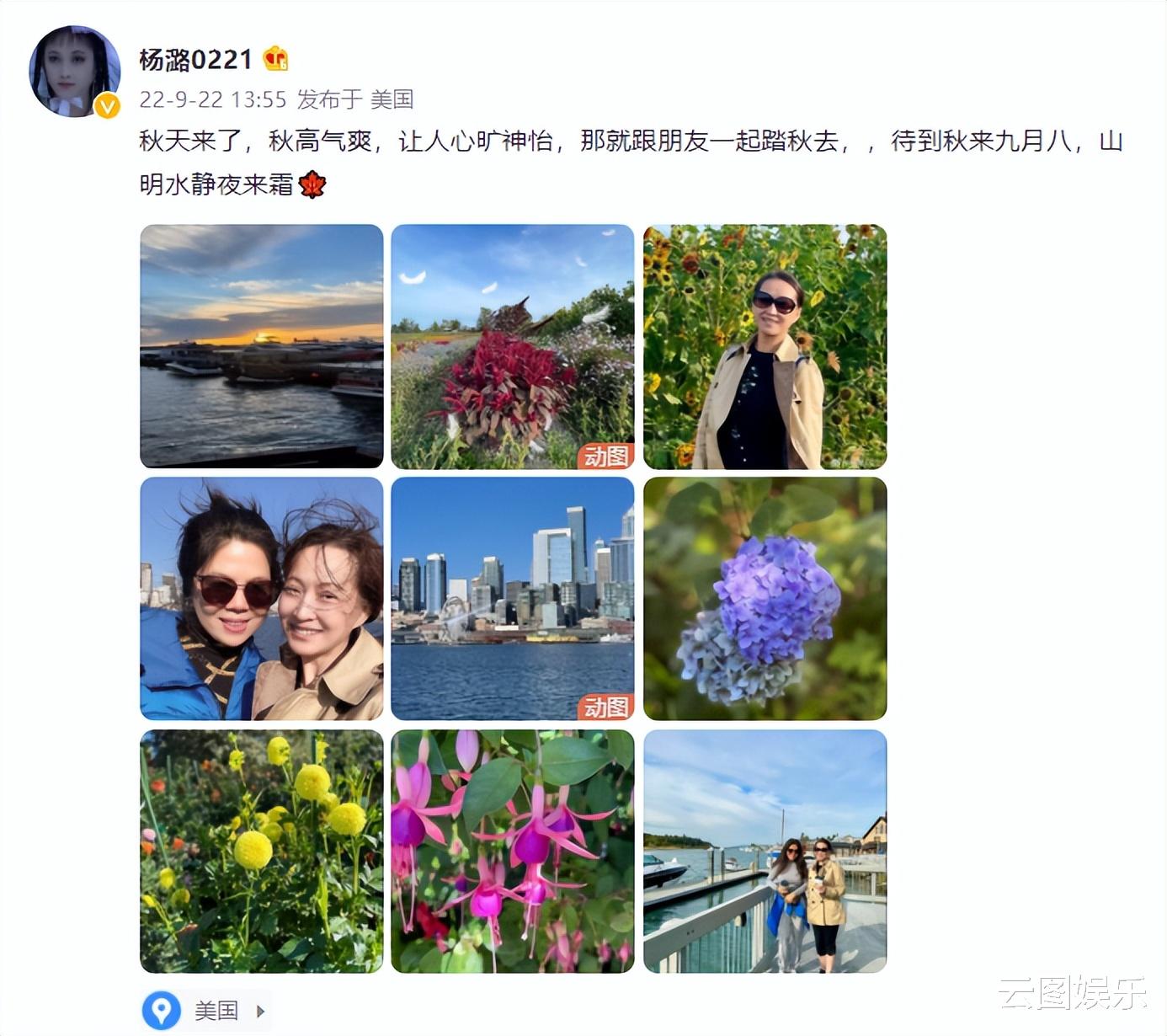Open the 杨潞0221 username link

click(x=195, y=59)
